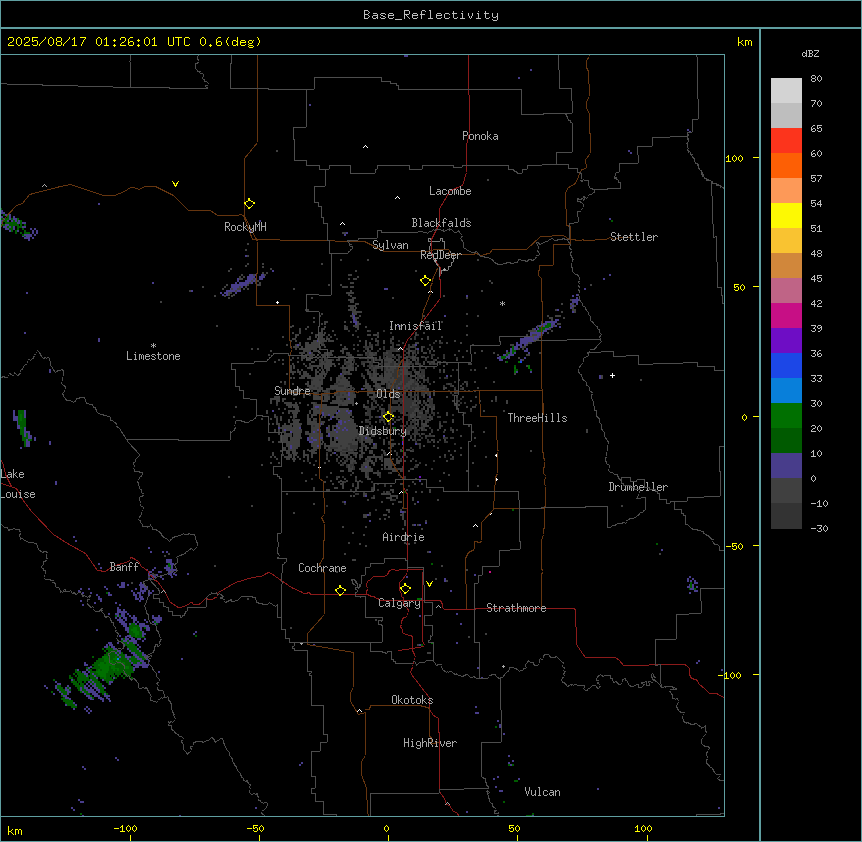862x842 pixels.
Task: Click the purple echo band northwest of ThreeHills
Action: pos(529,339)
